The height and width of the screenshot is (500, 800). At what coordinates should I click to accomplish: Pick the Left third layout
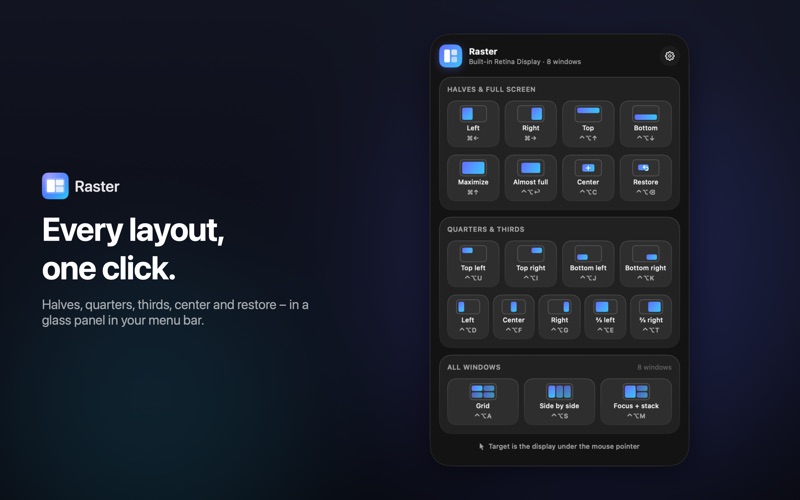468,317
